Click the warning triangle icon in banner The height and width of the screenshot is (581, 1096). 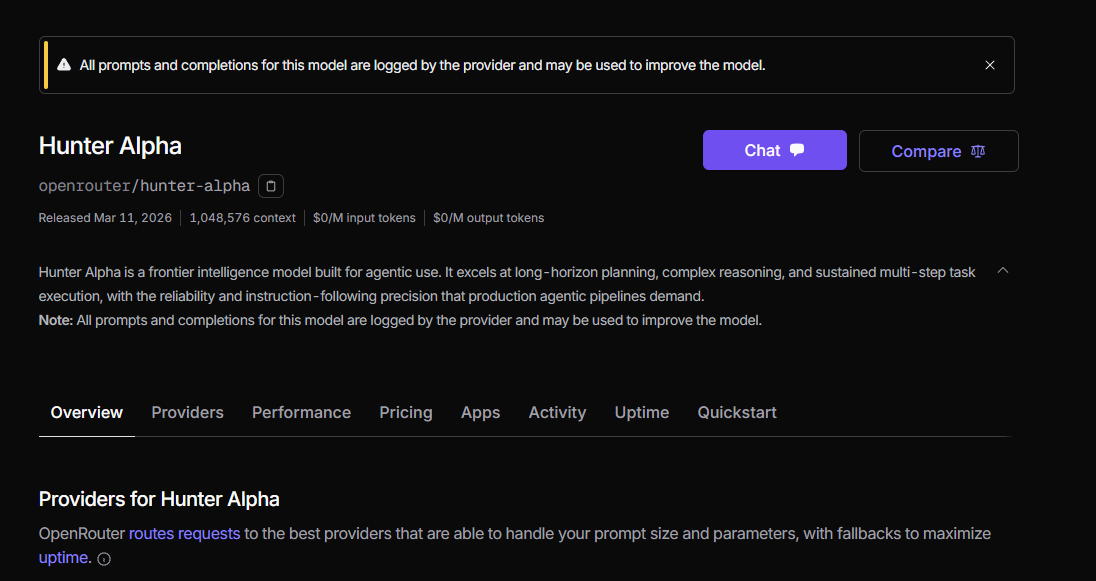click(x=64, y=65)
